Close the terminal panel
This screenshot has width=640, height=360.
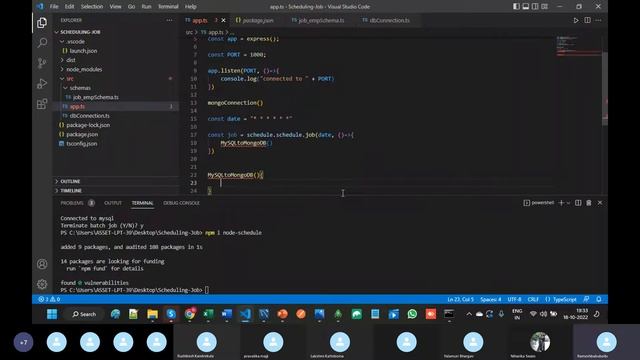(x=600, y=203)
